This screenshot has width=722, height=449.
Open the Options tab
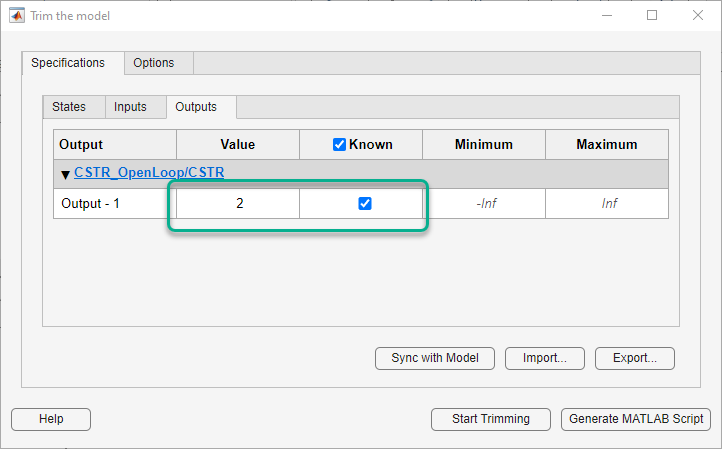154,62
